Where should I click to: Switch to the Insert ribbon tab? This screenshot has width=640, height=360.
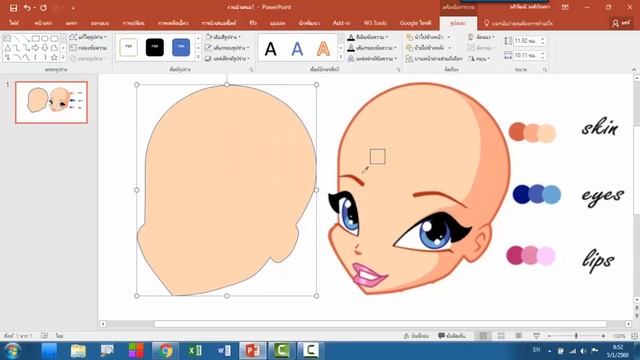tap(71, 23)
